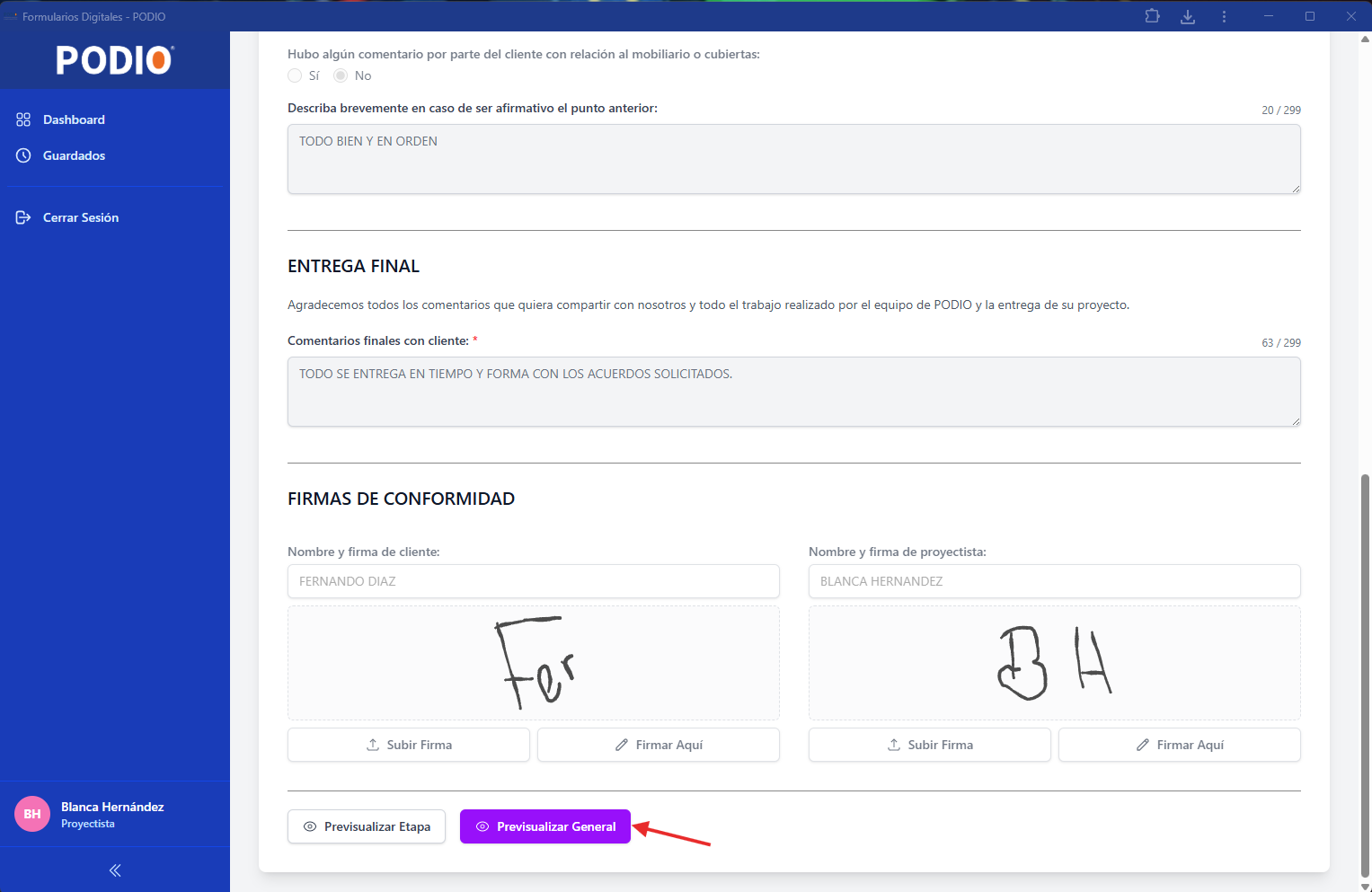Click the Cerrar Sesión logout icon
This screenshot has height=892, width=1372.
coord(23,217)
